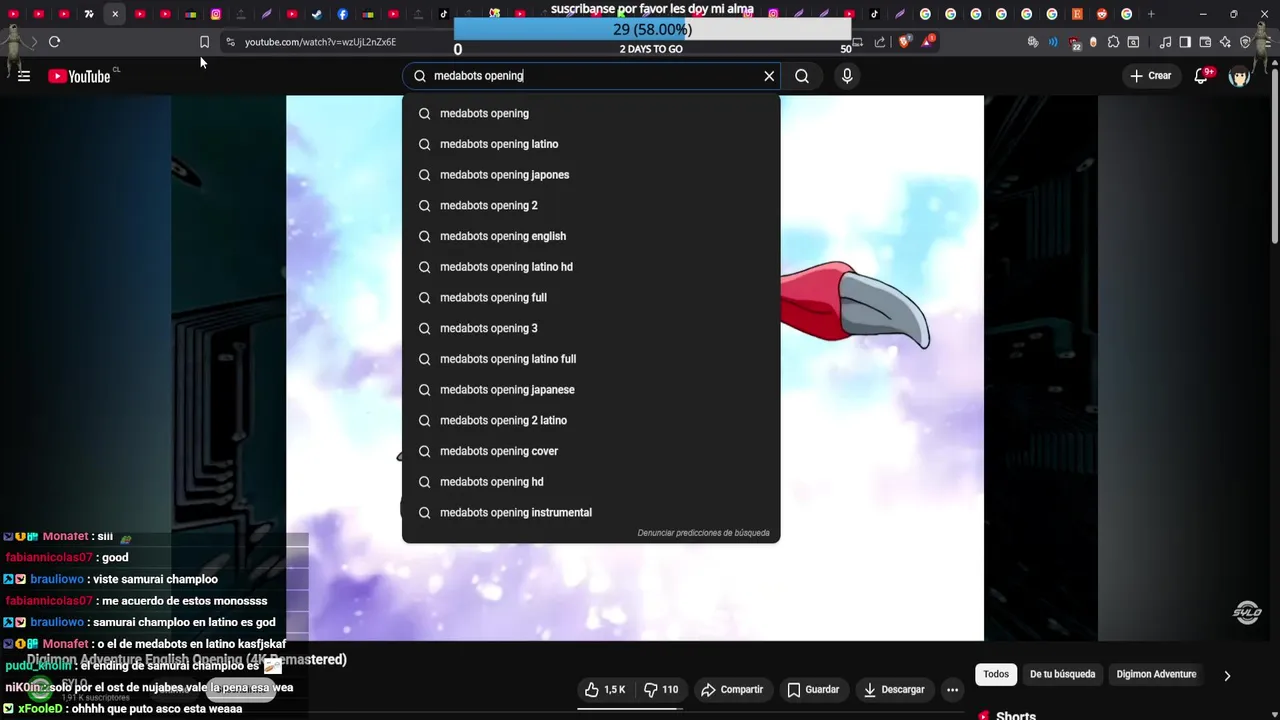The image size is (1280, 720).
Task: Toggle the browser sidebar panel icon
Action: tap(1185, 42)
